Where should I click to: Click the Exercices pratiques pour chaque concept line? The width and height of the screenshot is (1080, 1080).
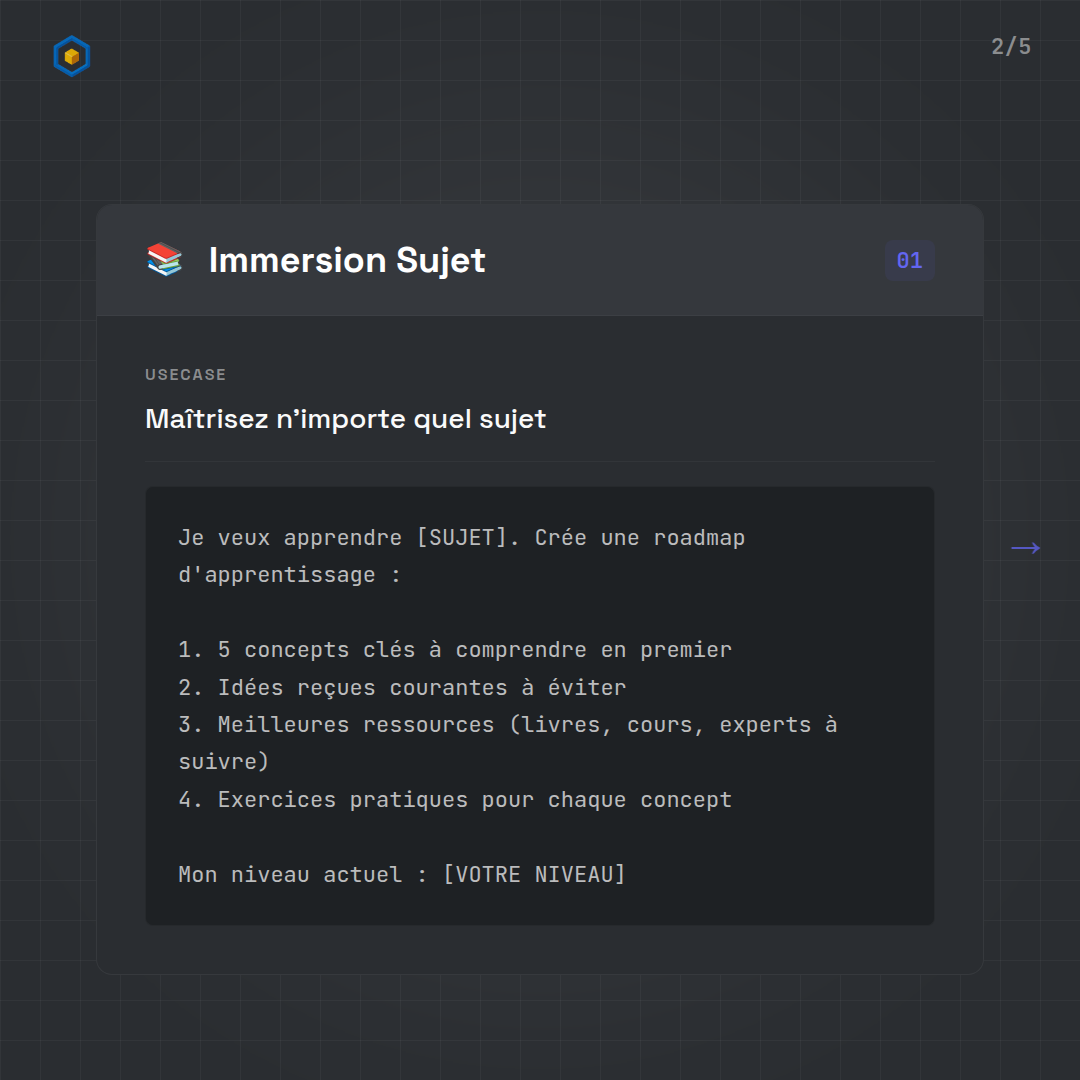[x=455, y=800]
